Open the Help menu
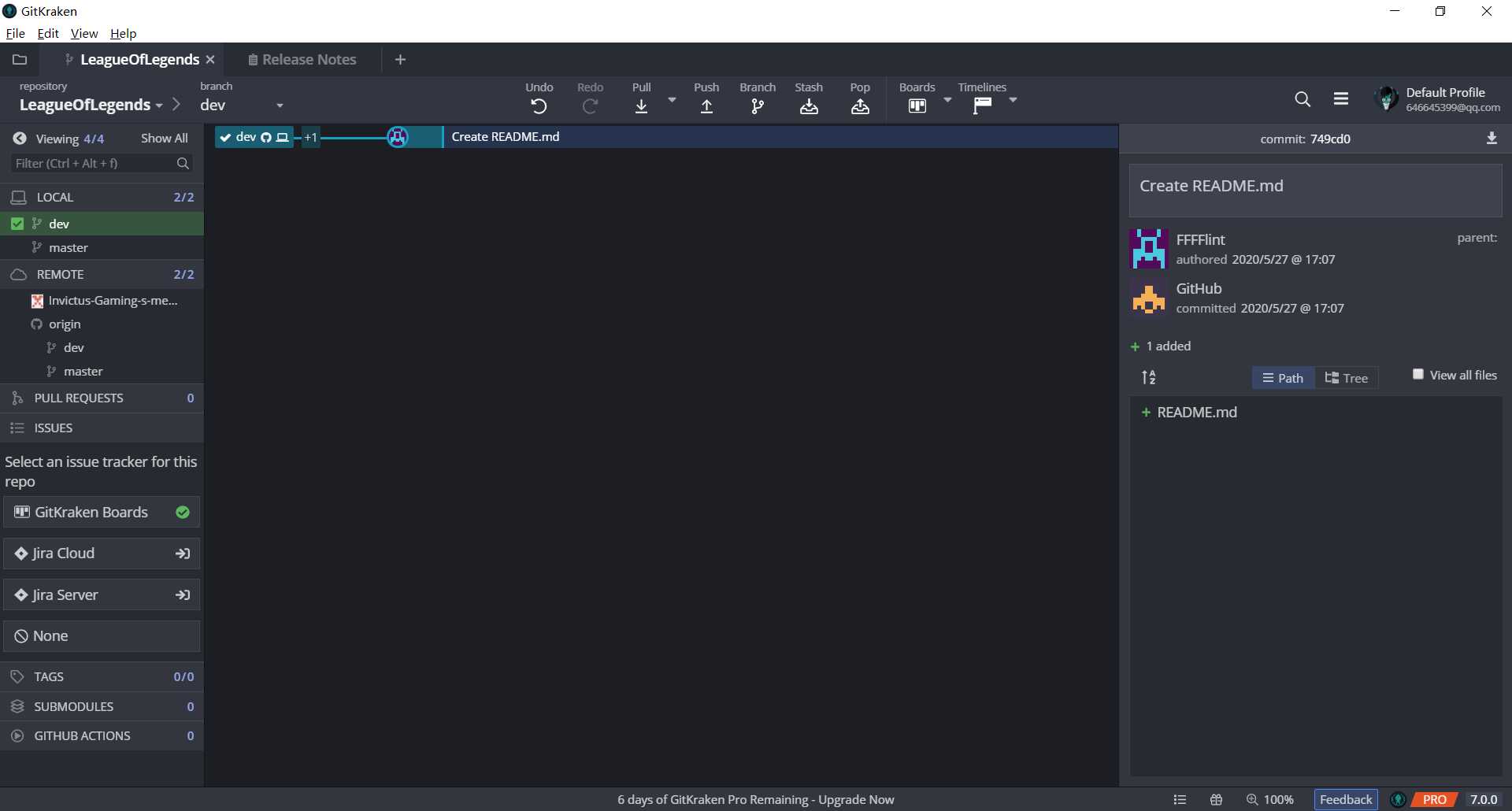This screenshot has width=1512, height=811. [123, 33]
